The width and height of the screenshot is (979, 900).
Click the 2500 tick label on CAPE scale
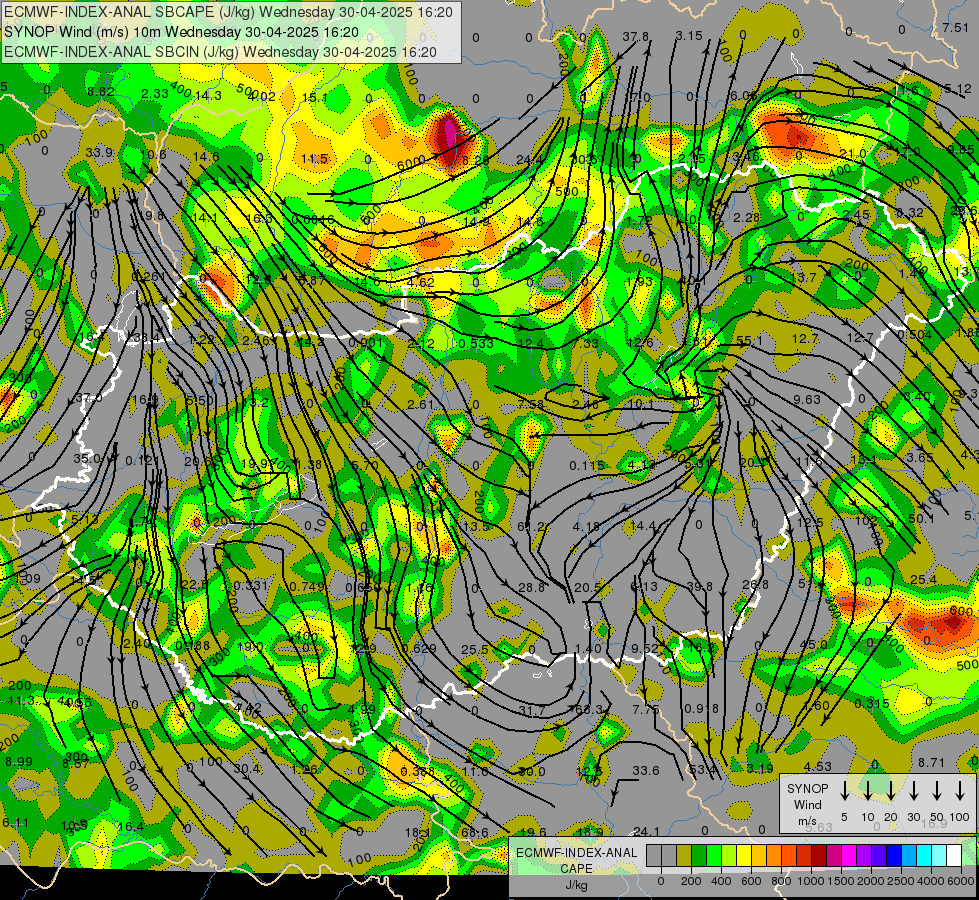click(901, 881)
